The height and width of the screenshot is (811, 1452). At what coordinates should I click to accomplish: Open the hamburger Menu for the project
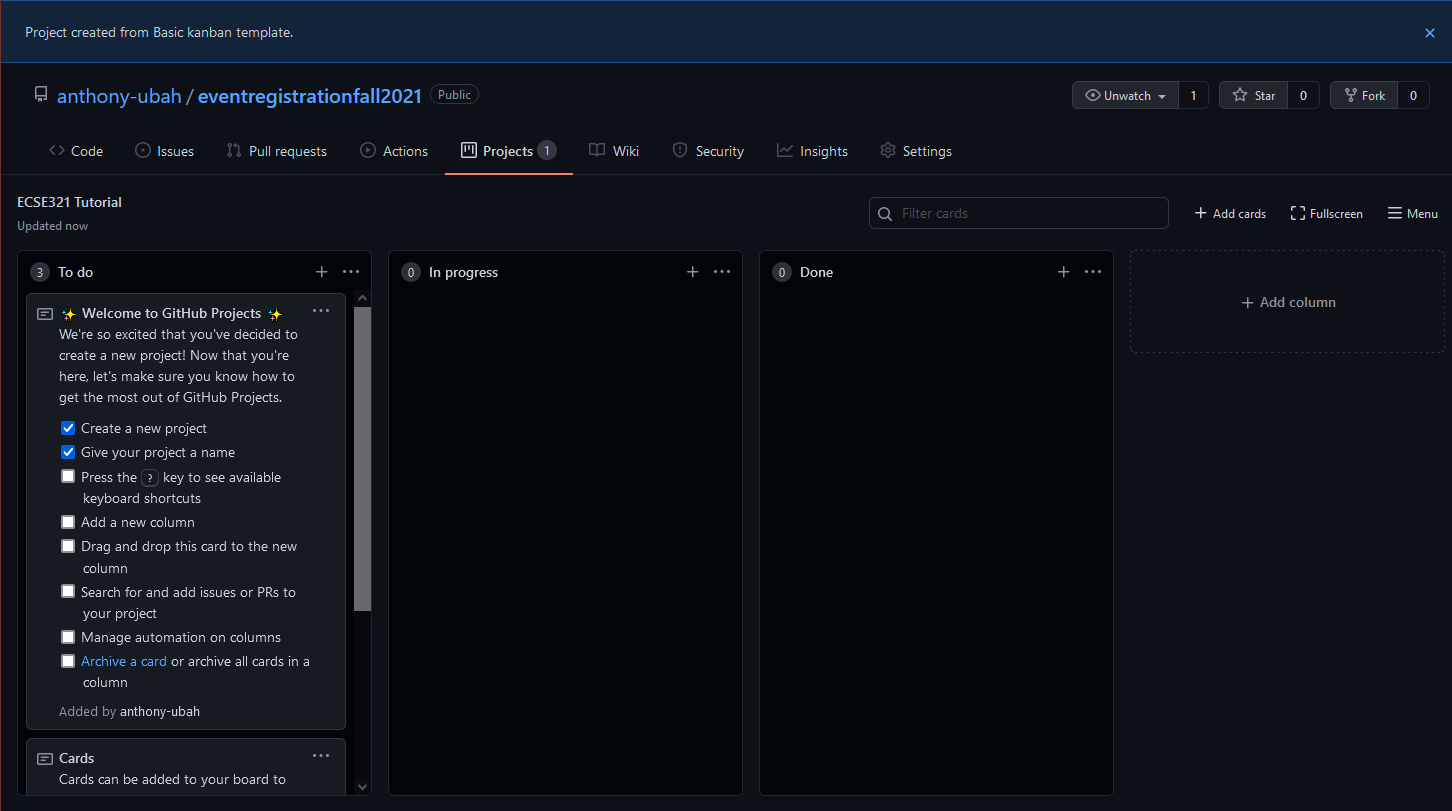pyautogui.click(x=1412, y=213)
